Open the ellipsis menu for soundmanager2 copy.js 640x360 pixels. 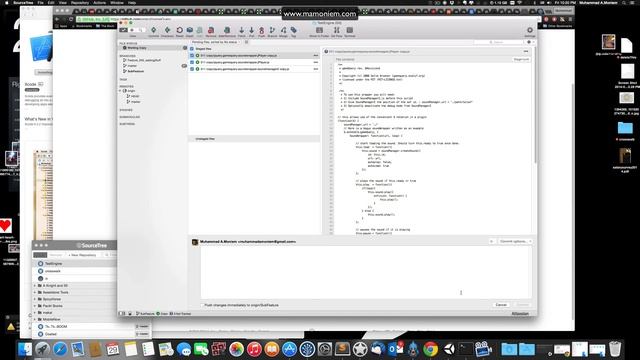(x=316, y=69)
